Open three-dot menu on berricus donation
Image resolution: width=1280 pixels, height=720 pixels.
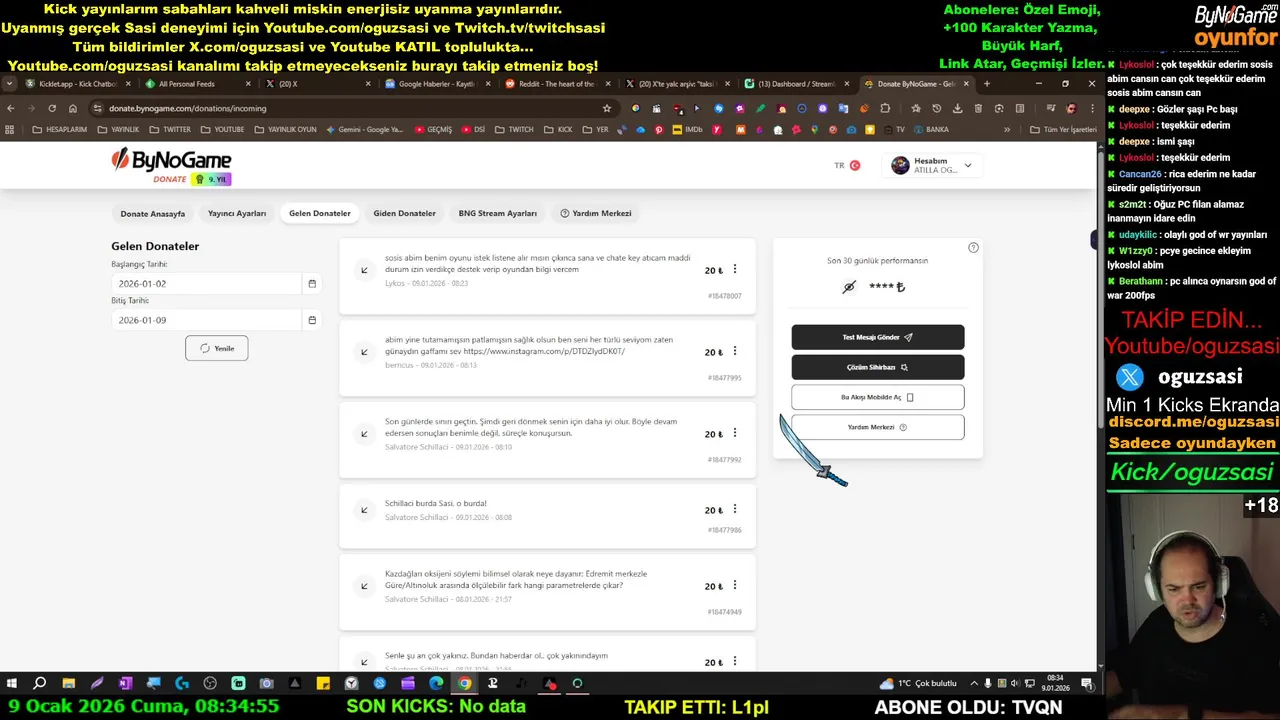click(x=735, y=351)
